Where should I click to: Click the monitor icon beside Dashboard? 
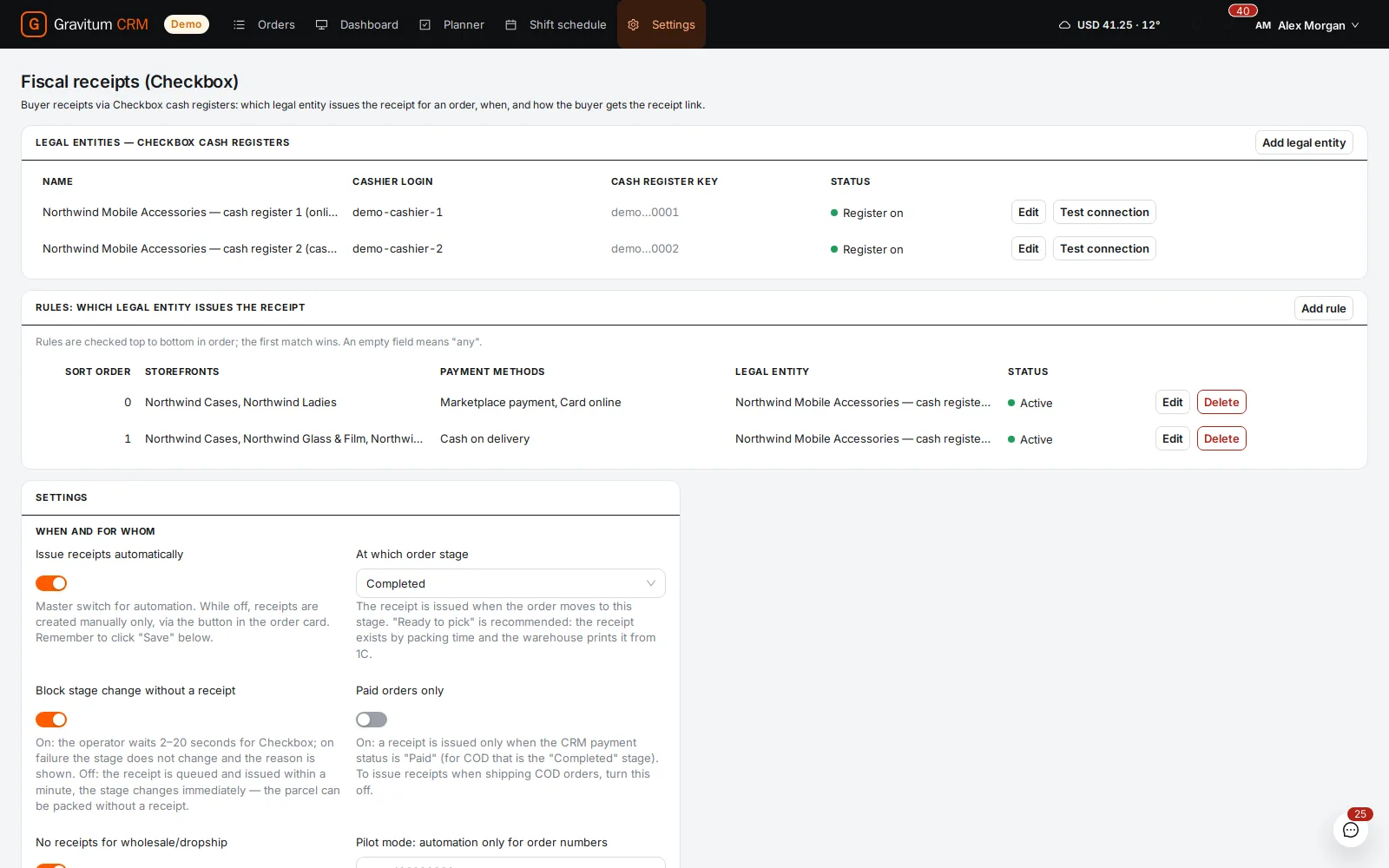coord(321,24)
